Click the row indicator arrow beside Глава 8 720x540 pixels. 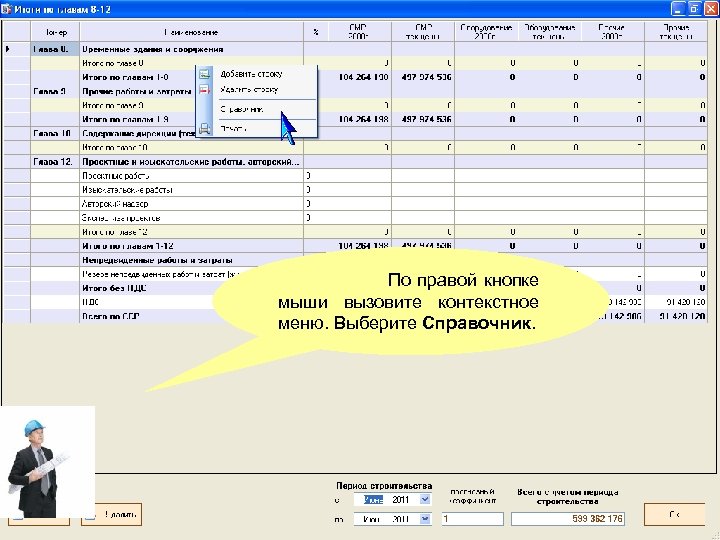8,49
